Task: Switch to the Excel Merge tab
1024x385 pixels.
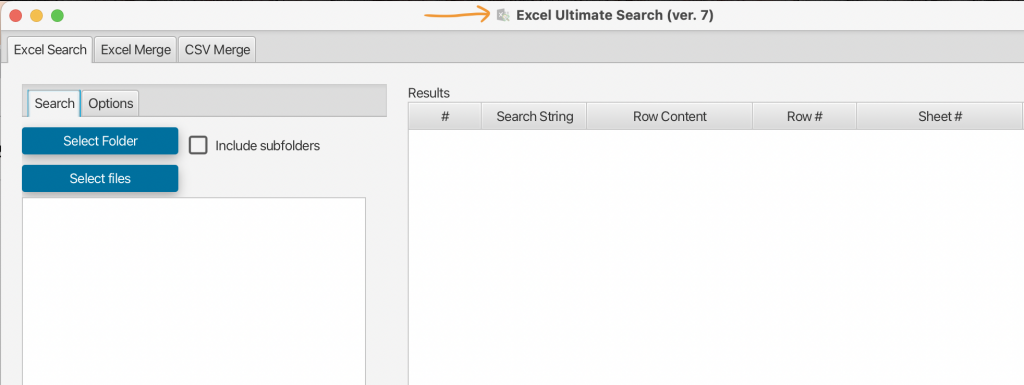Action: (136, 50)
